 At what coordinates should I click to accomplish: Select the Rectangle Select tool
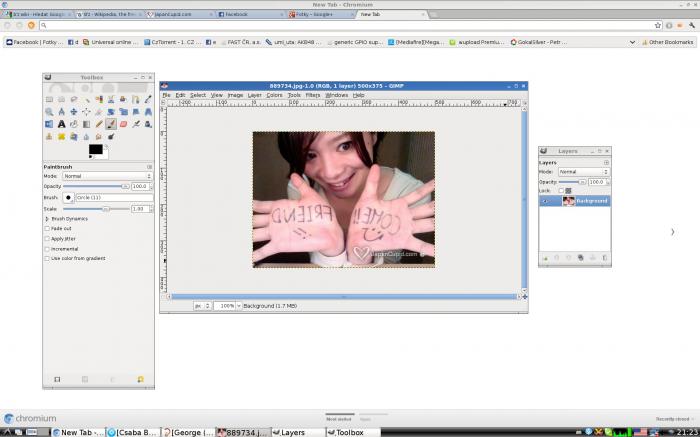49,99
